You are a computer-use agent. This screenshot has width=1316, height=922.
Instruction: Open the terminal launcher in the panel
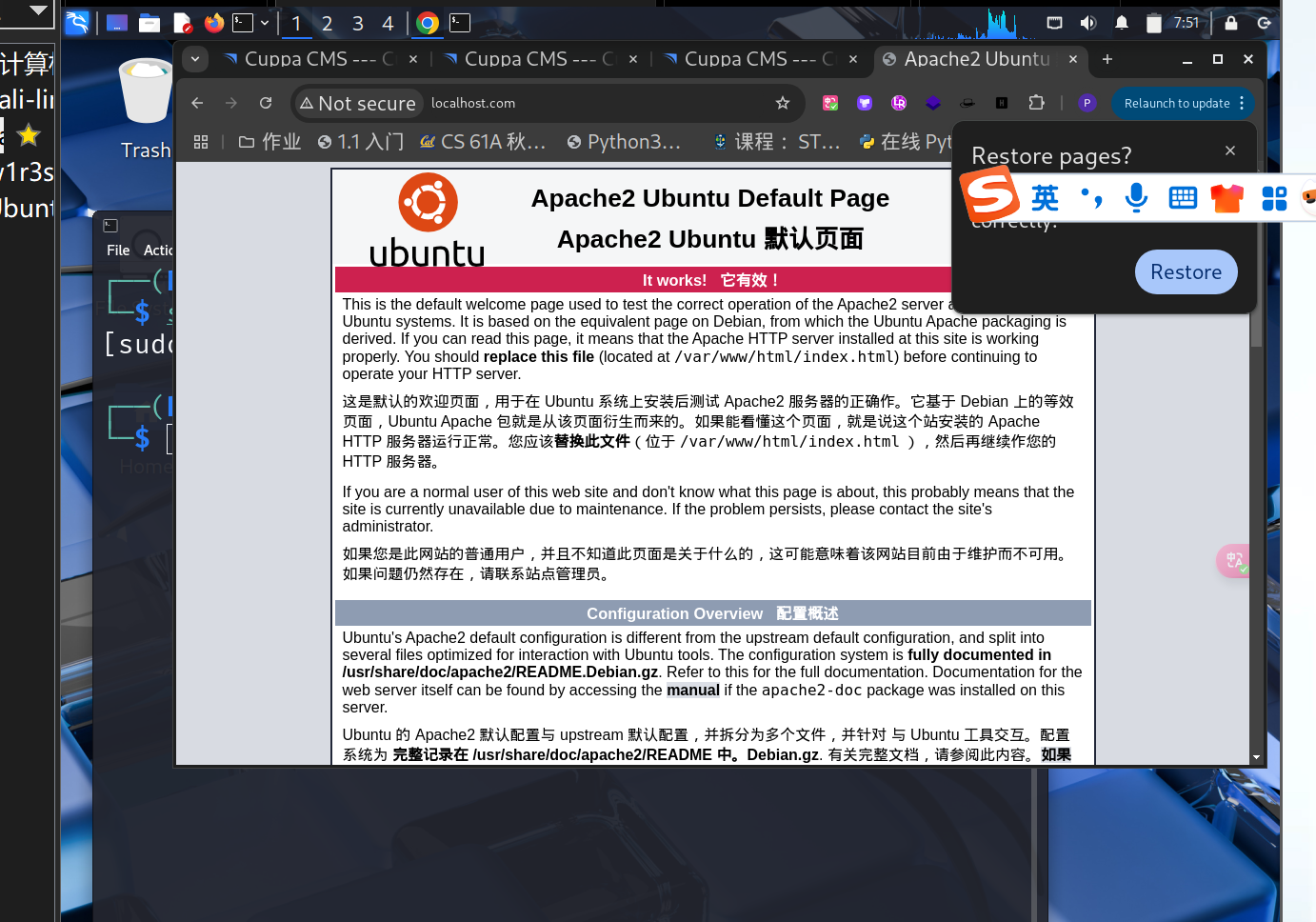click(244, 23)
